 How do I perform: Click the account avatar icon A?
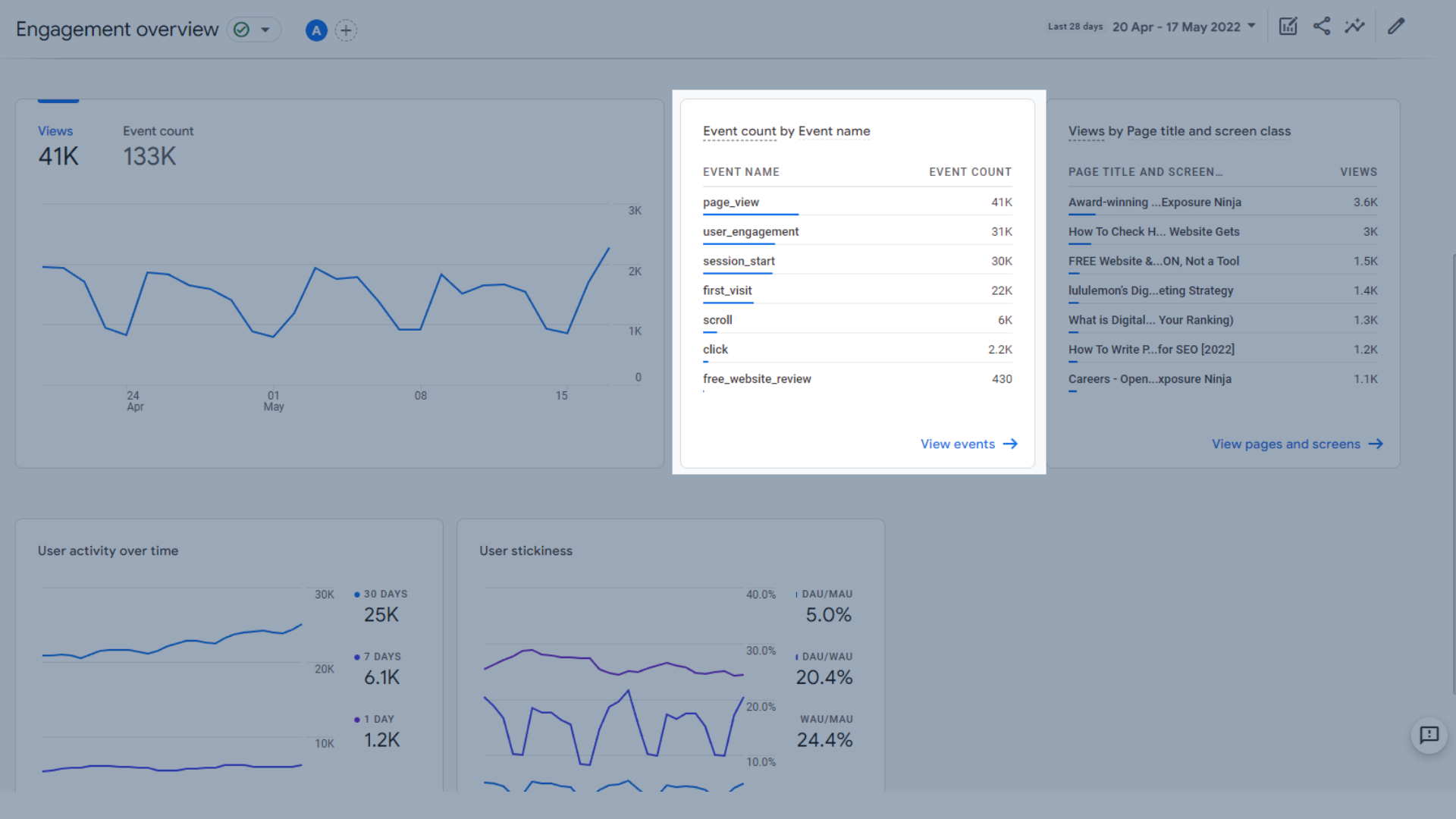[x=316, y=28]
